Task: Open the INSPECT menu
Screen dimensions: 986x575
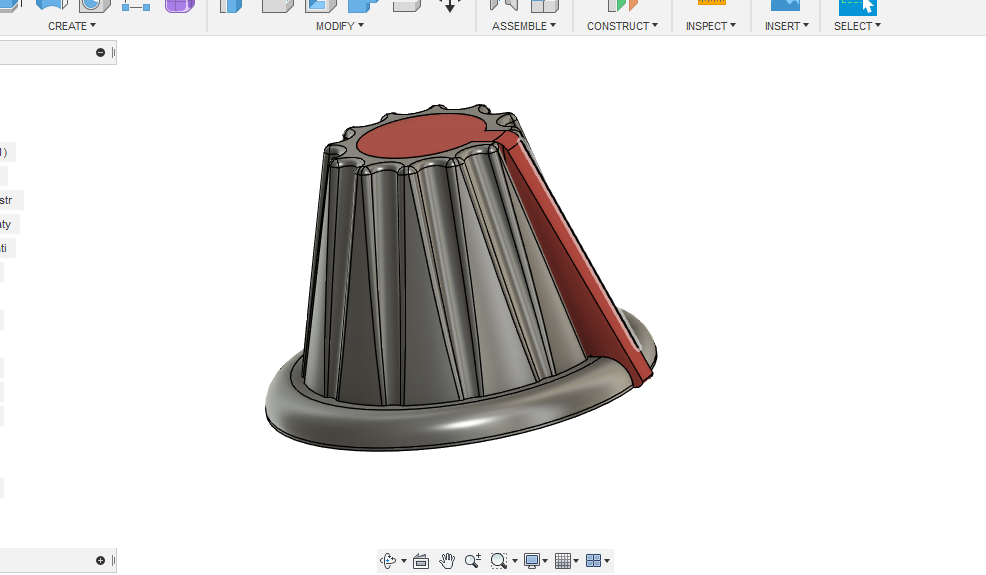Action: coord(710,26)
